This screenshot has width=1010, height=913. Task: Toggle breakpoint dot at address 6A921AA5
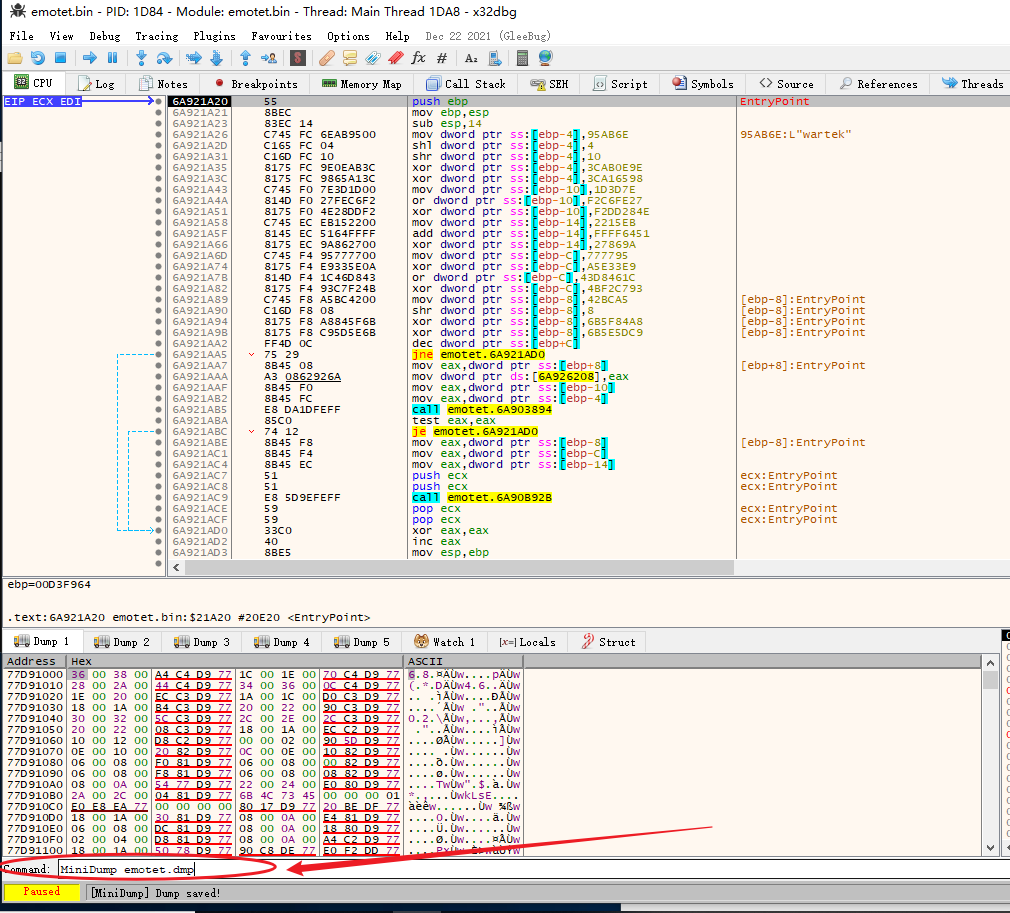coord(158,354)
